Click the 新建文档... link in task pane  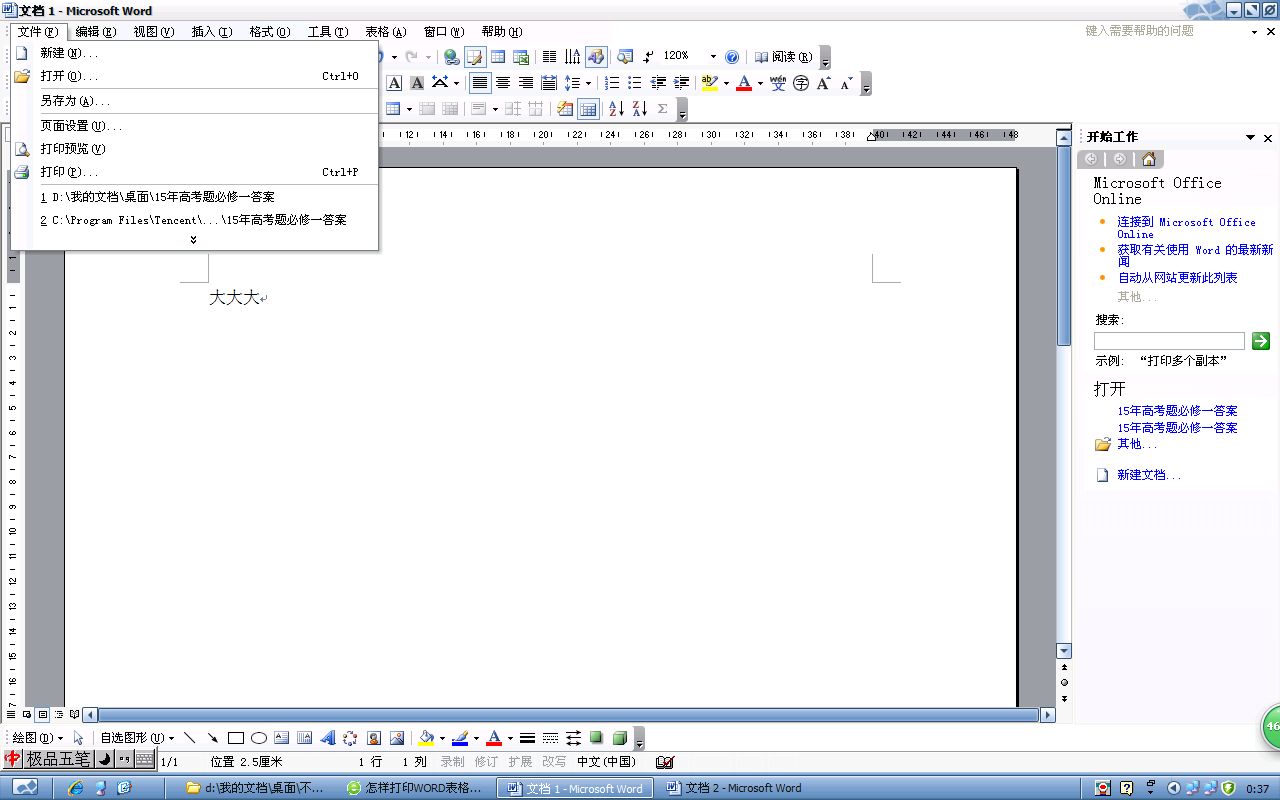[1149, 475]
